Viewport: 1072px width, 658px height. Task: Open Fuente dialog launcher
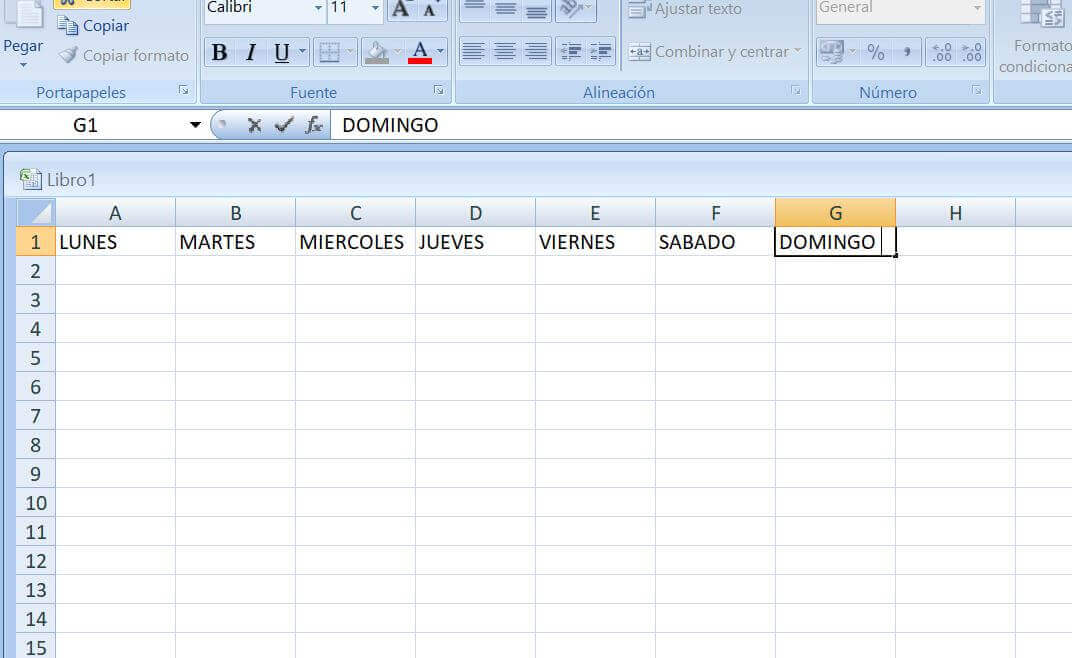coord(438,90)
